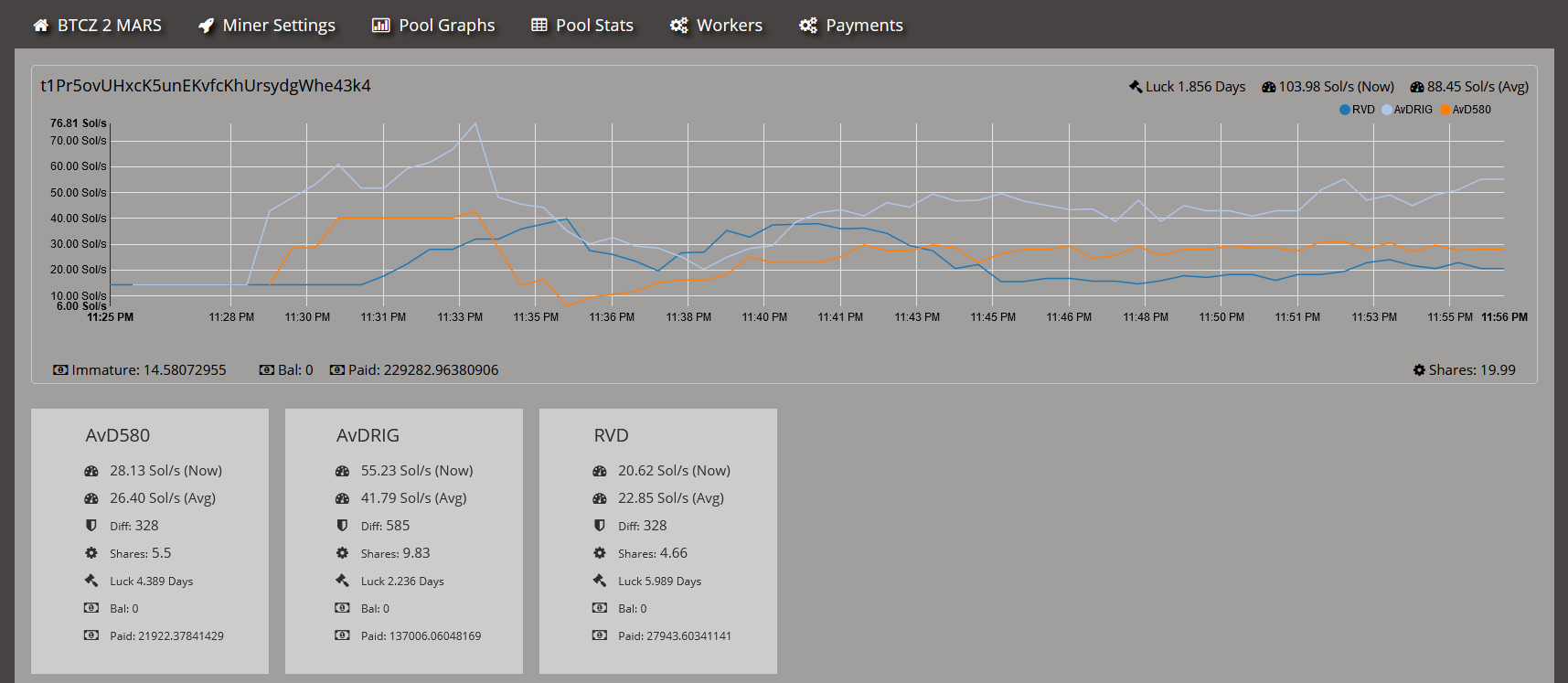Screen dimensions: 1568x683
Task: Click the BTCZ 2 MARS home link
Action: pos(109,26)
